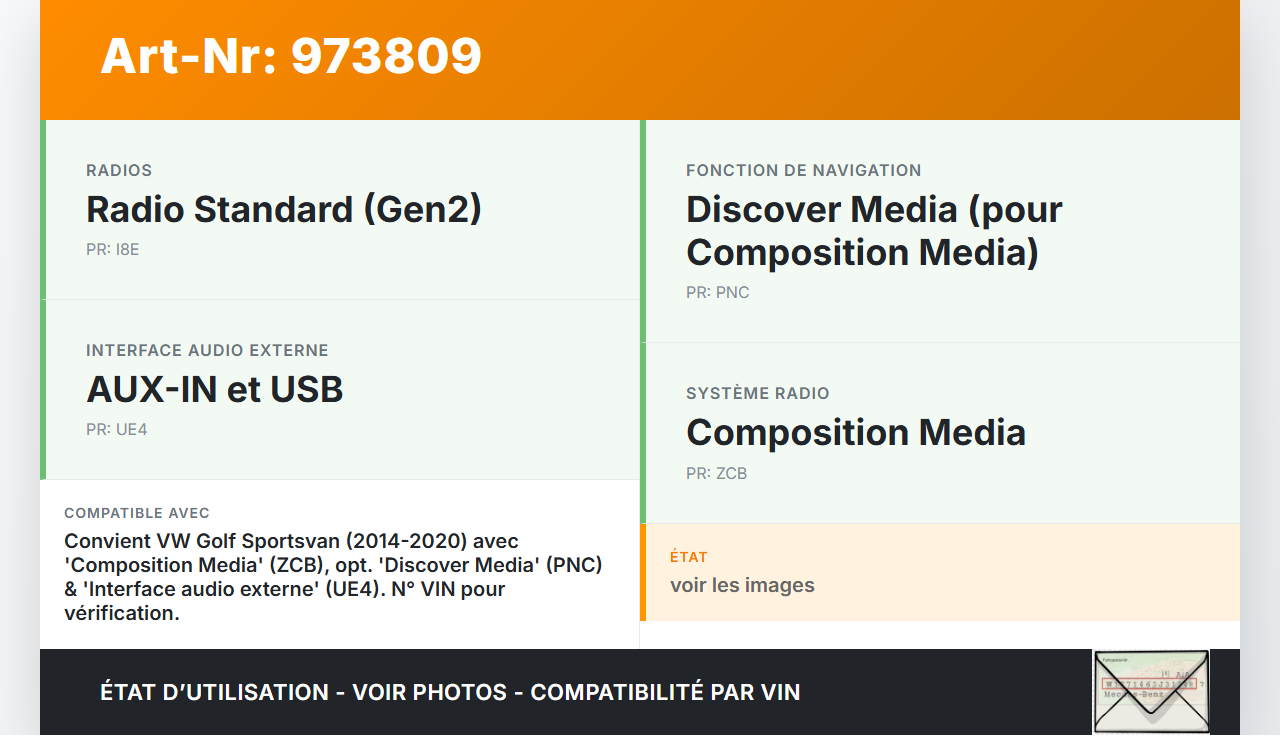Click the PR: PNC code
The width and height of the screenshot is (1280, 736).
point(717,293)
